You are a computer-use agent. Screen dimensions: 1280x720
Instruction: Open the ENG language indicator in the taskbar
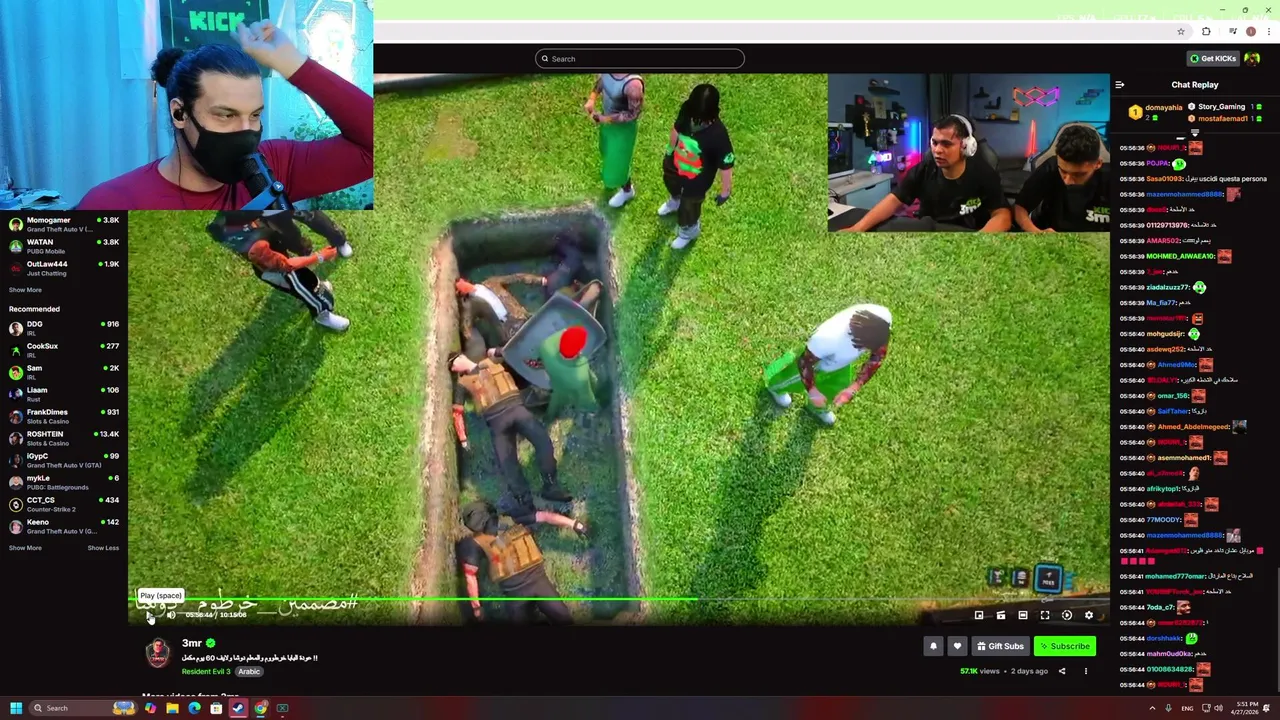point(1188,708)
